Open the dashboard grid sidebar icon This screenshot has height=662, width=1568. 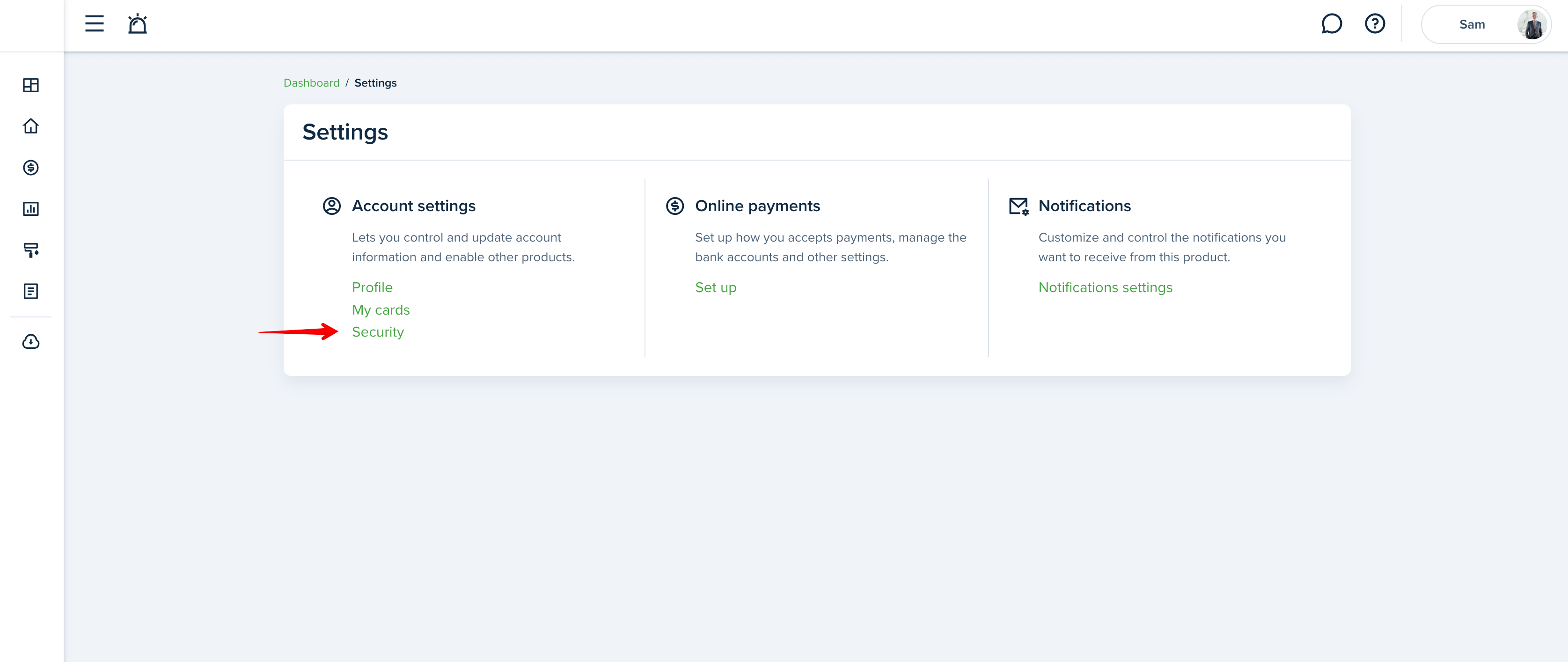point(31,85)
